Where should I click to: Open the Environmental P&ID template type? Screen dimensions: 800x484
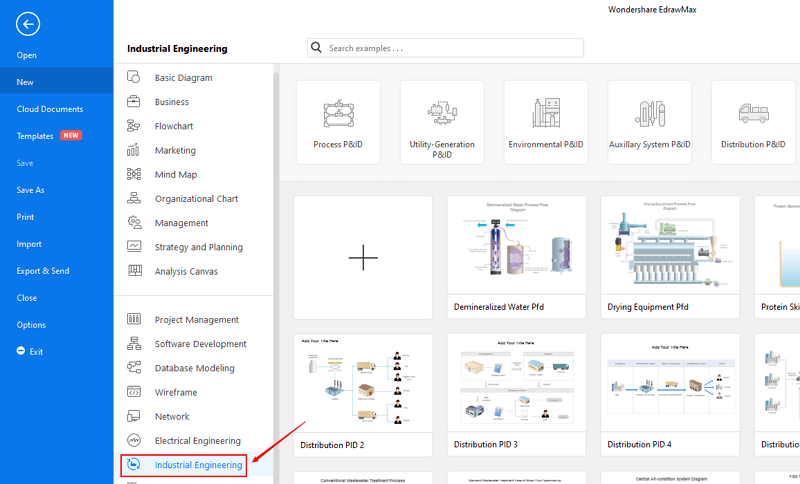pos(546,122)
